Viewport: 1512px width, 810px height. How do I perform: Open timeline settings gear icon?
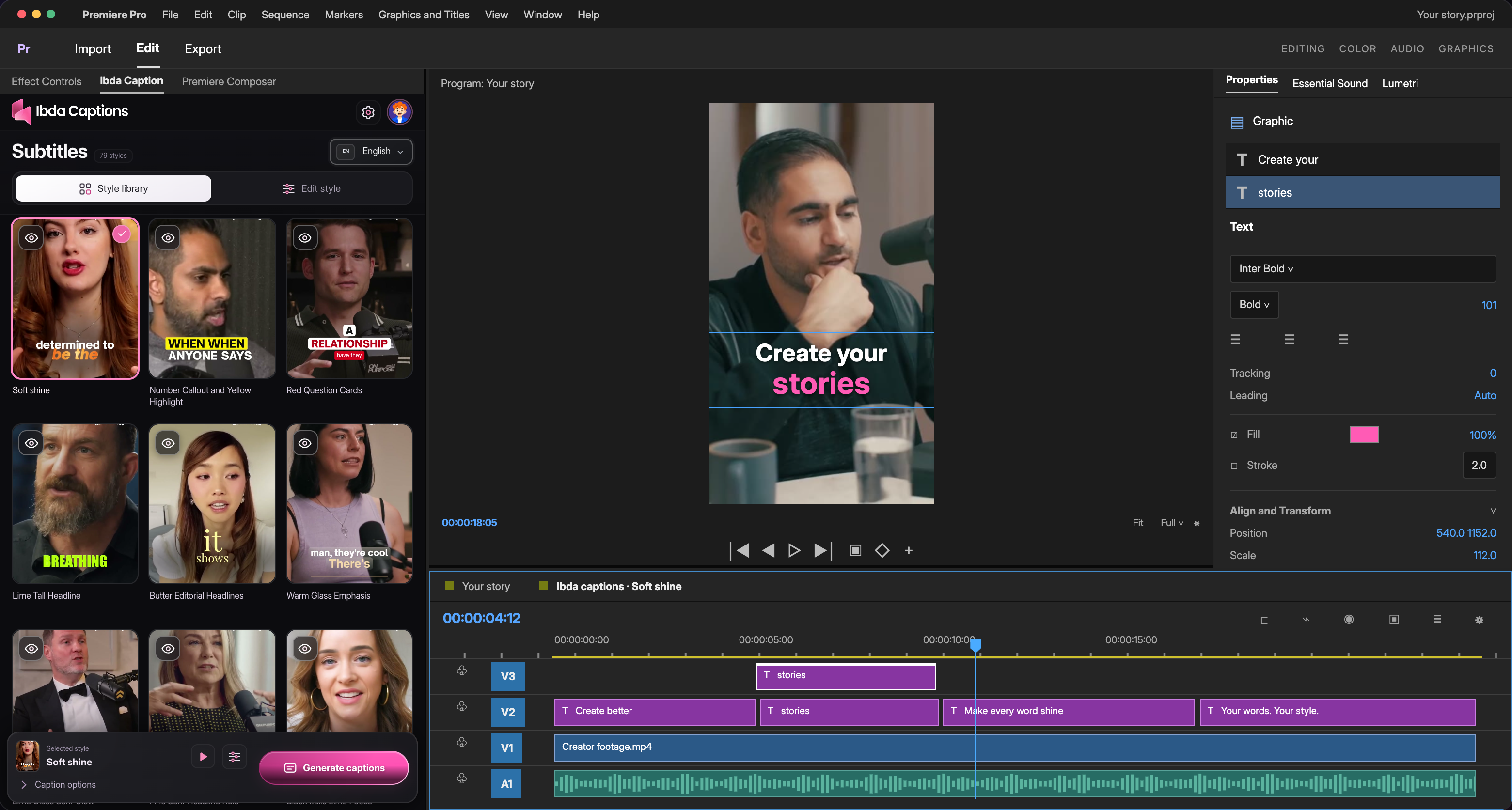pos(1479,620)
